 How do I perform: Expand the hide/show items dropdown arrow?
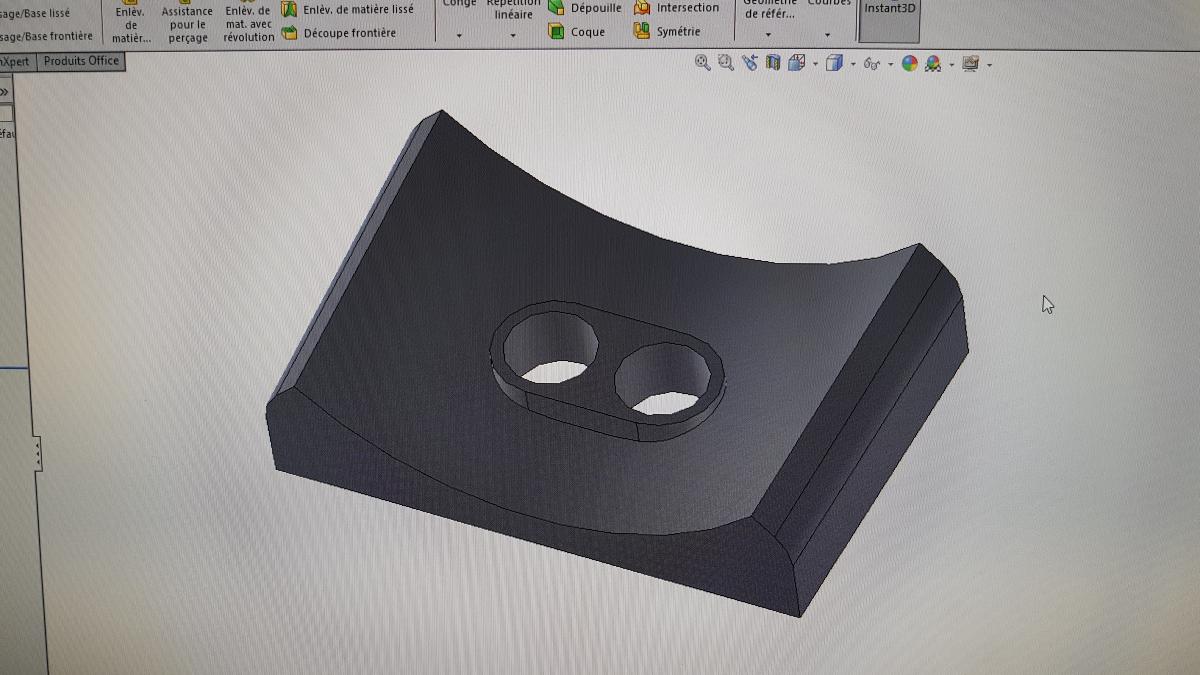(889, 65)
